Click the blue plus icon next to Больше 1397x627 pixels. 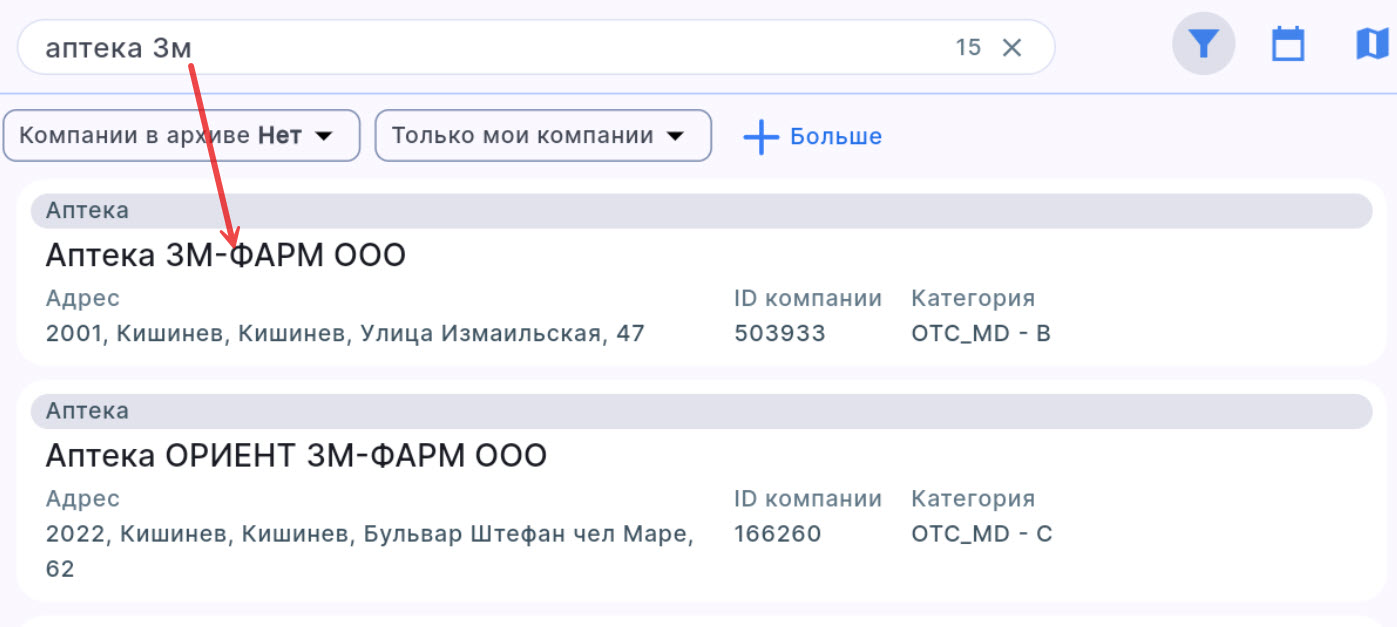(761, 136)
